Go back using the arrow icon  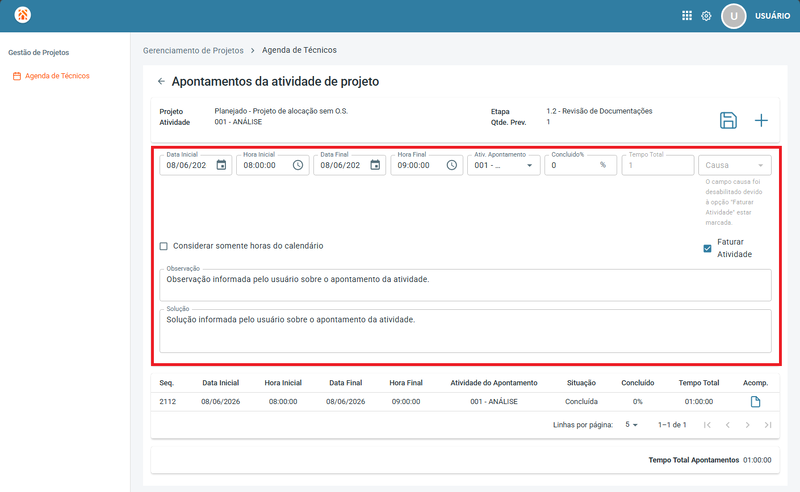[x=161, y=81]
